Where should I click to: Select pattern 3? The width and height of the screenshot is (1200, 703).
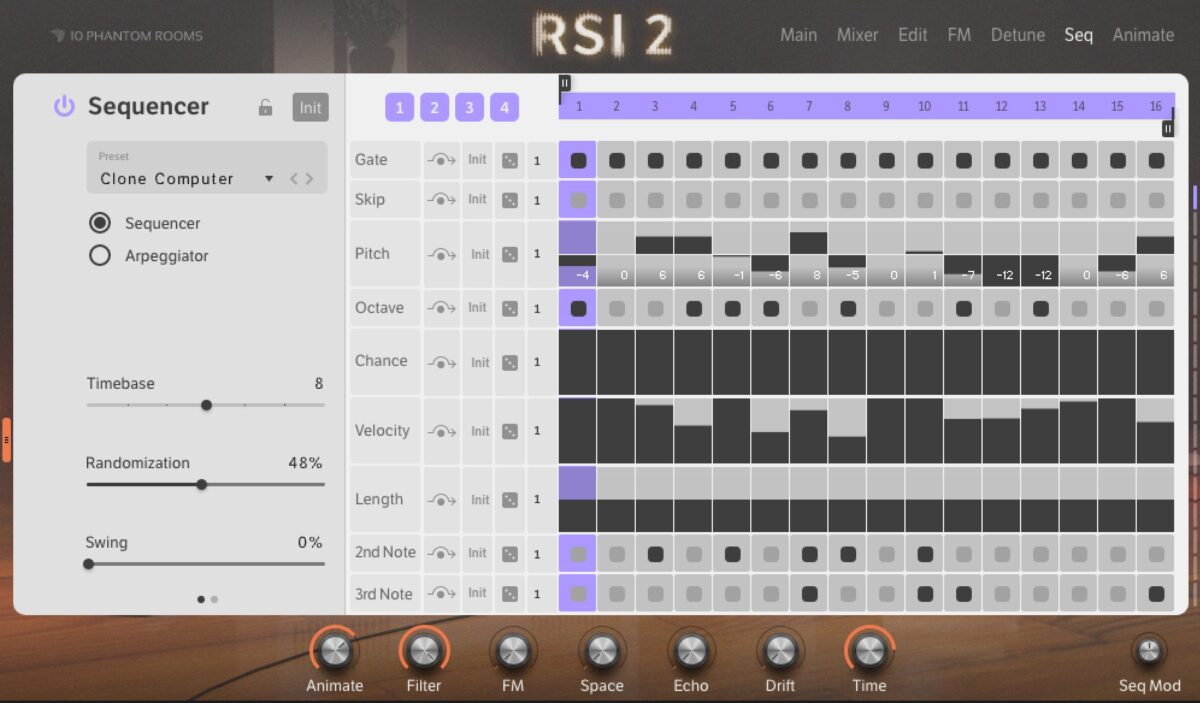pos(469,107)
